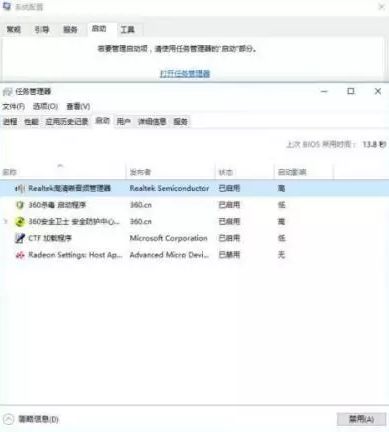Click the 禁用(A) button
389x432 pixels.
(361, 419)
